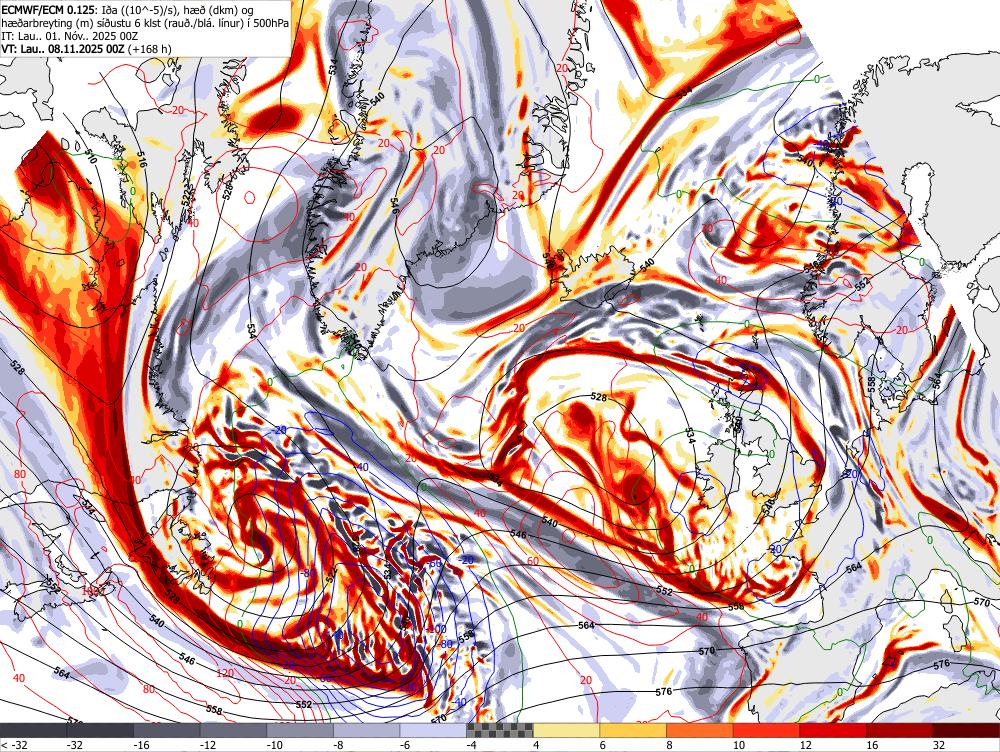Image resolution: width=1000 pixels, height=752 pixels.
Task: Click the 'ECMWF/ECM 0.125' title text
Action: click(48, 10)
